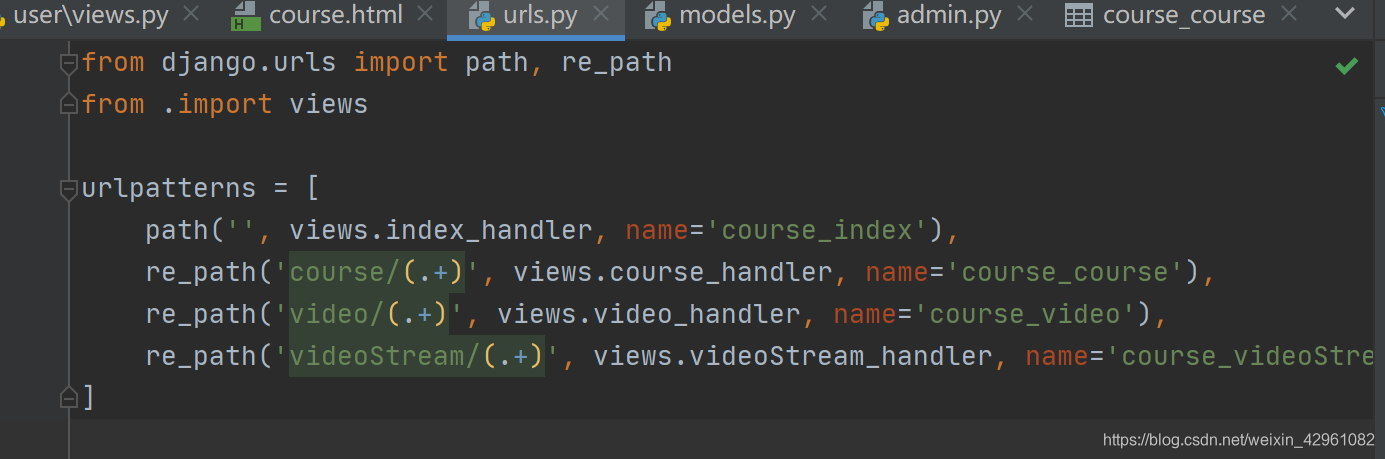Toggle fold marker beside 'from .import views'
Screen dimensions: 1385x459
(x=68, y=104)
